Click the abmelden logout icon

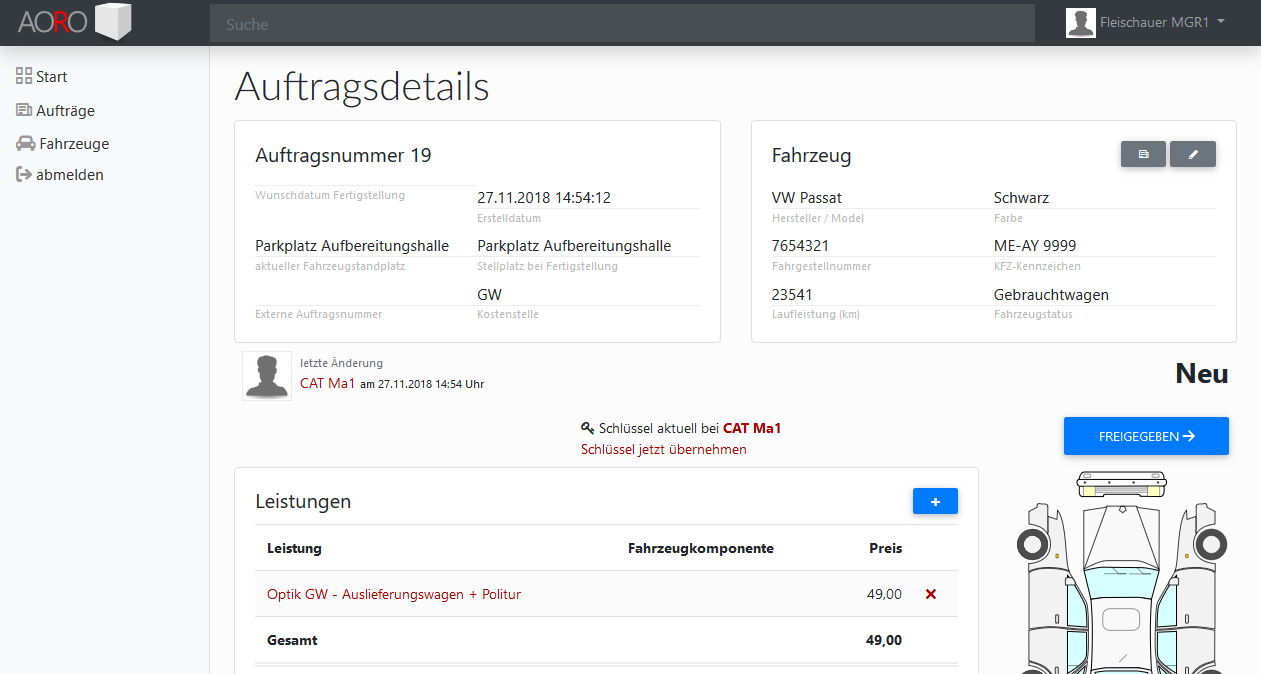pos(22,174)
